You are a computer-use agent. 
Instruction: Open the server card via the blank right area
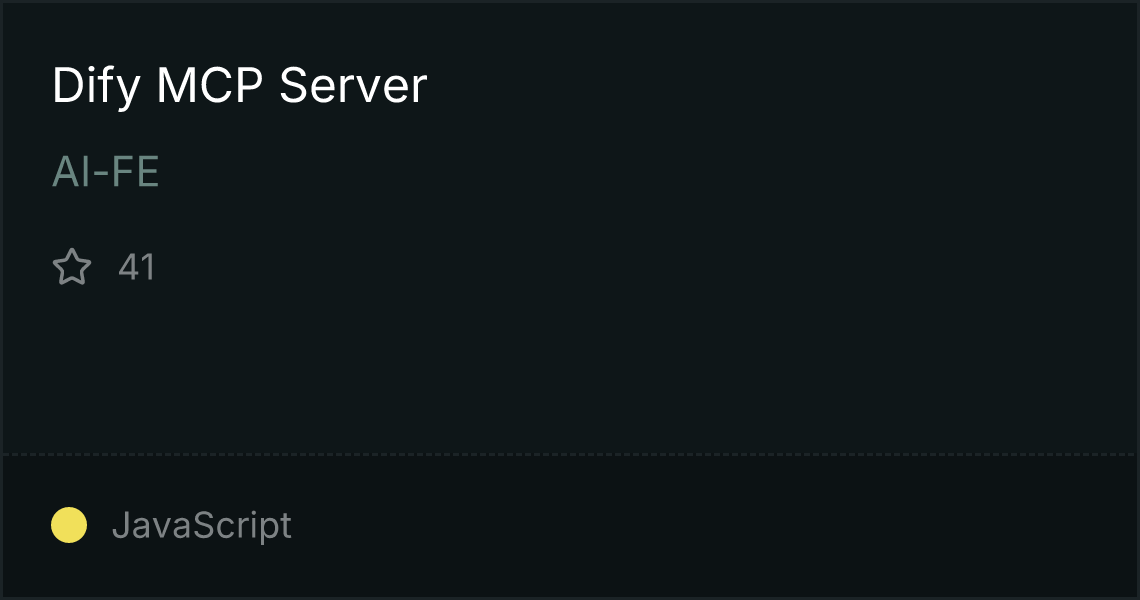800,218
